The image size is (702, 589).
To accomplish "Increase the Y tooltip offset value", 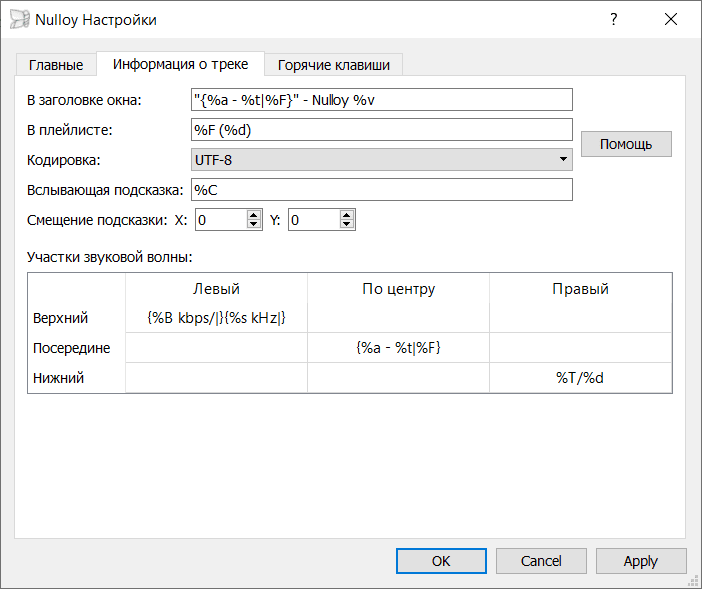I will (347, 215).
